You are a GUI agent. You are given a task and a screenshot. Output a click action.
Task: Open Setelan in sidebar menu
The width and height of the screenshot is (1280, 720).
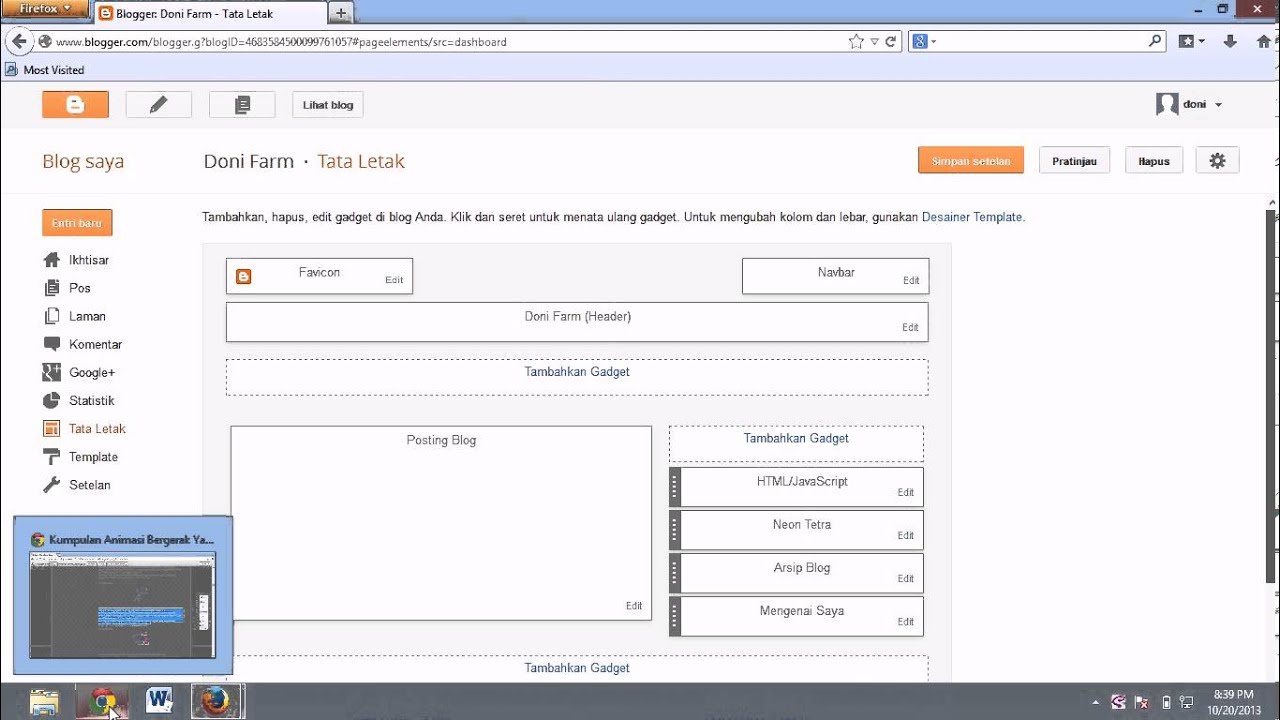pyautogui.click(x=90, y=485)
